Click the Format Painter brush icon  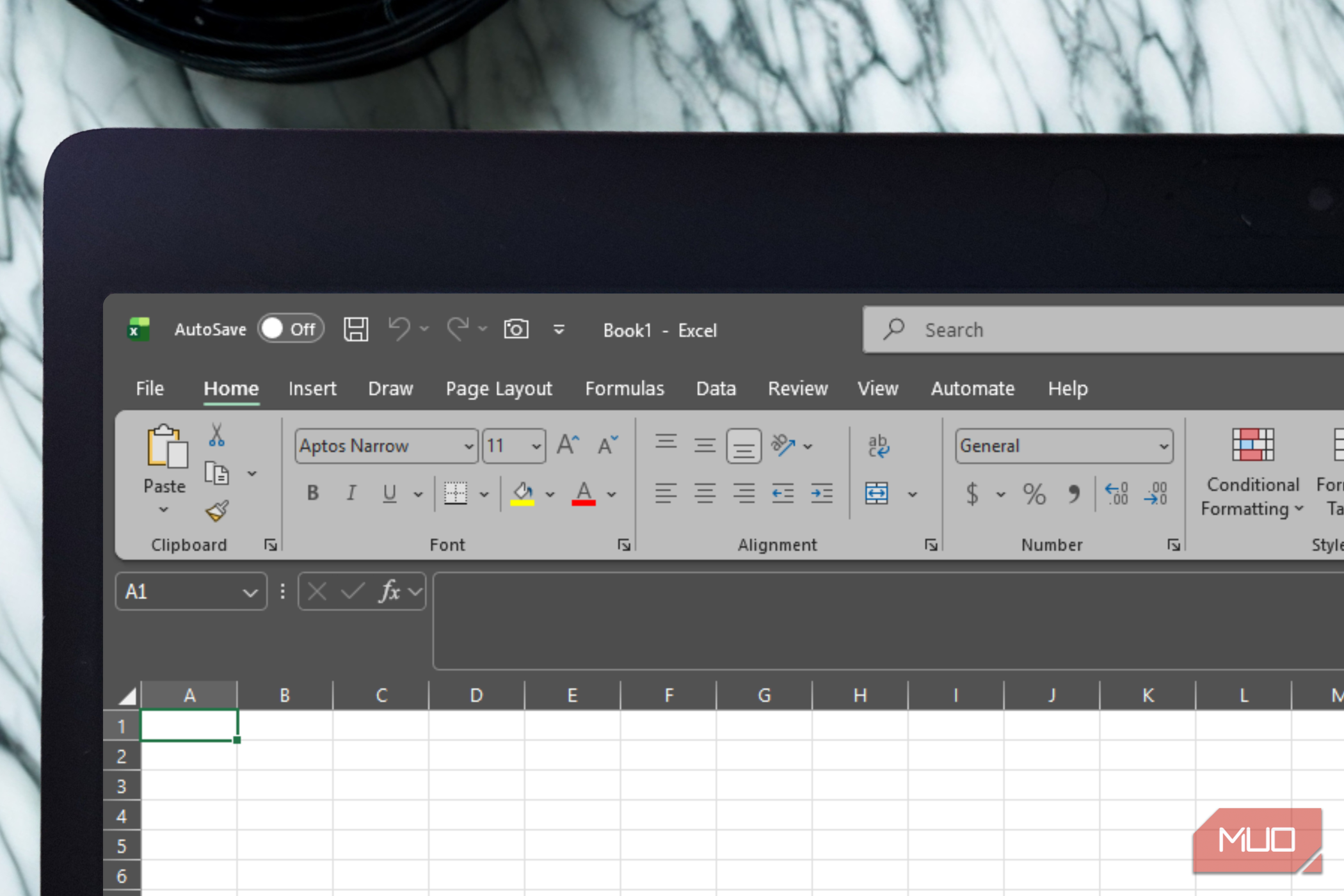click(217, 511)
